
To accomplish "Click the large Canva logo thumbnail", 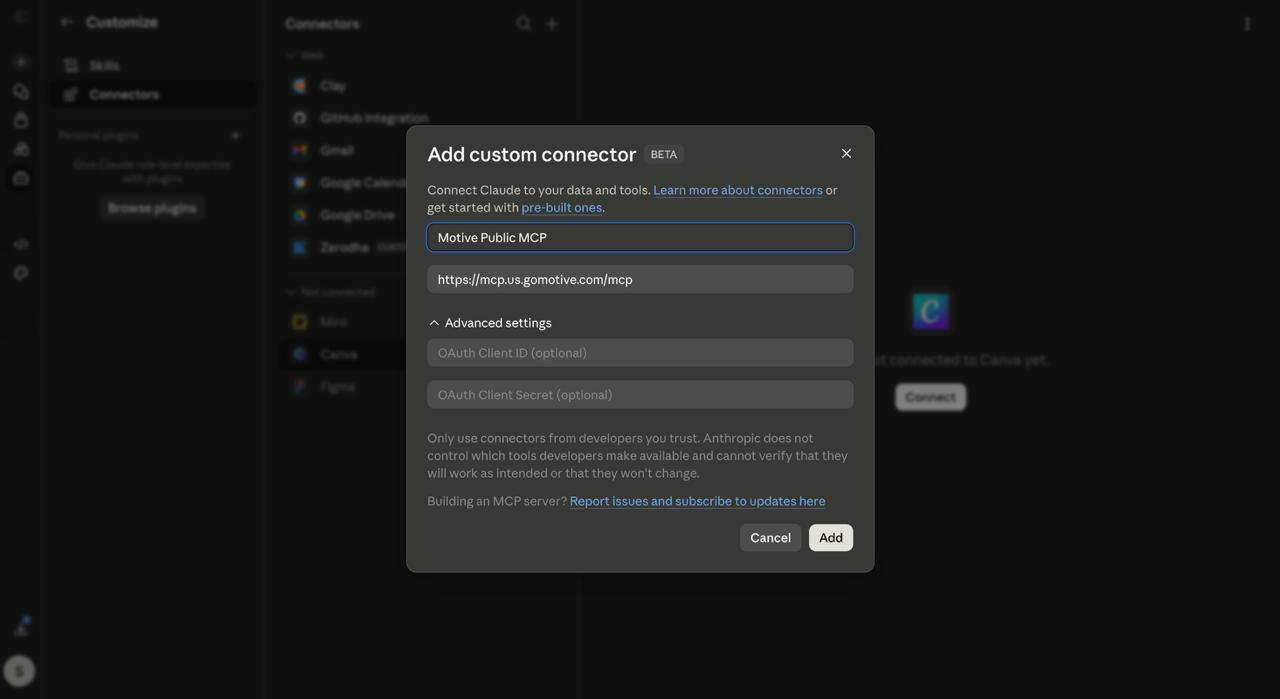I will 931,311.
